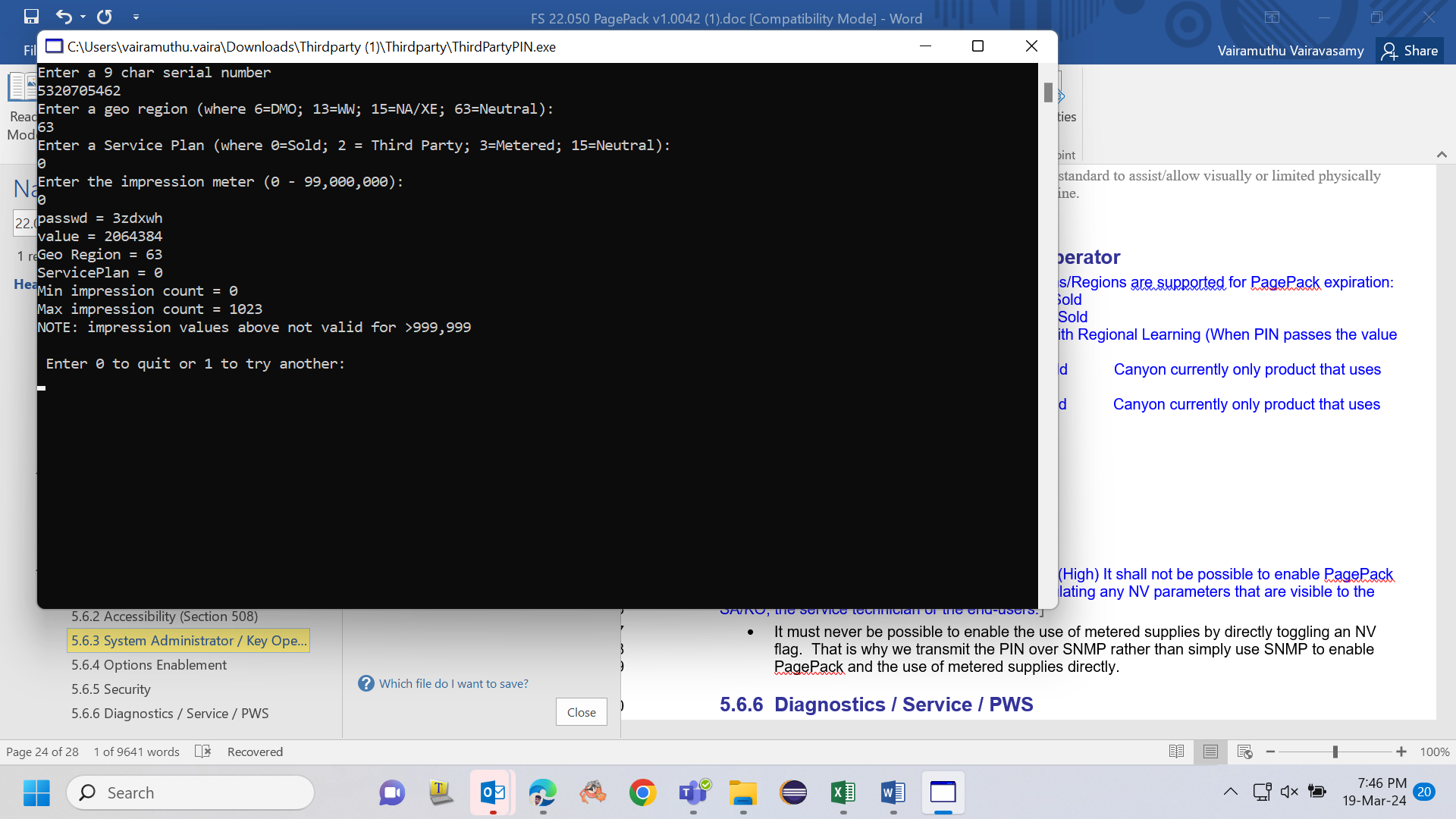The image size is (1456, 819).
Task: Click the Undo arrow icon
Action: pos(64,16)
